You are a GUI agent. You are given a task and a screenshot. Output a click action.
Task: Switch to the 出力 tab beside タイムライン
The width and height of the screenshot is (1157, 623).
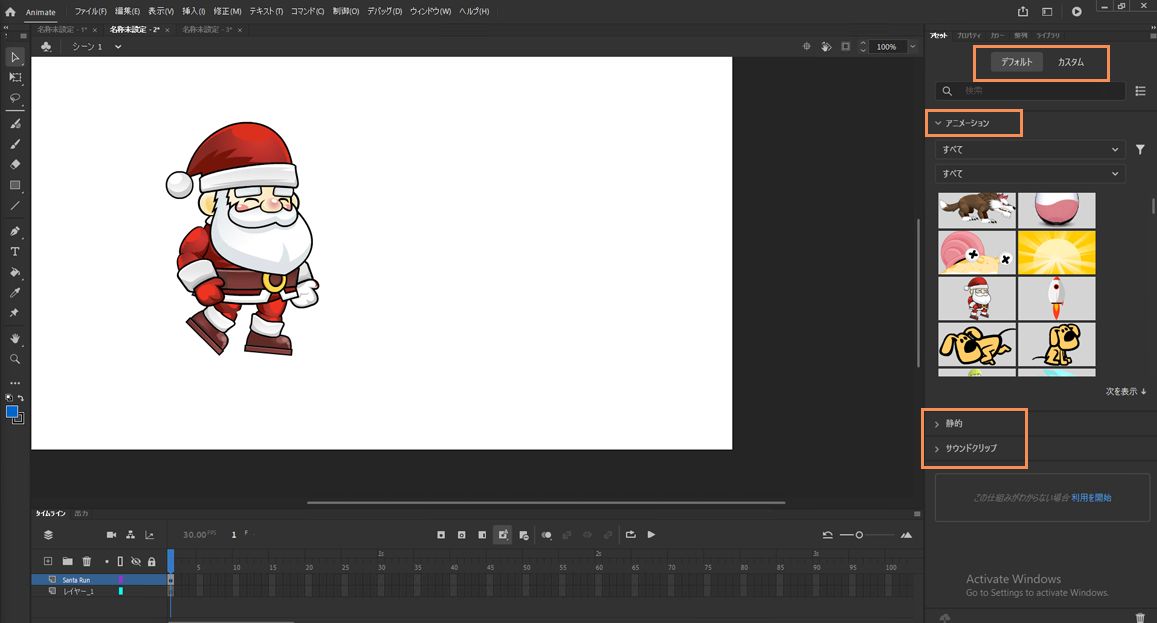coord(81,513)
